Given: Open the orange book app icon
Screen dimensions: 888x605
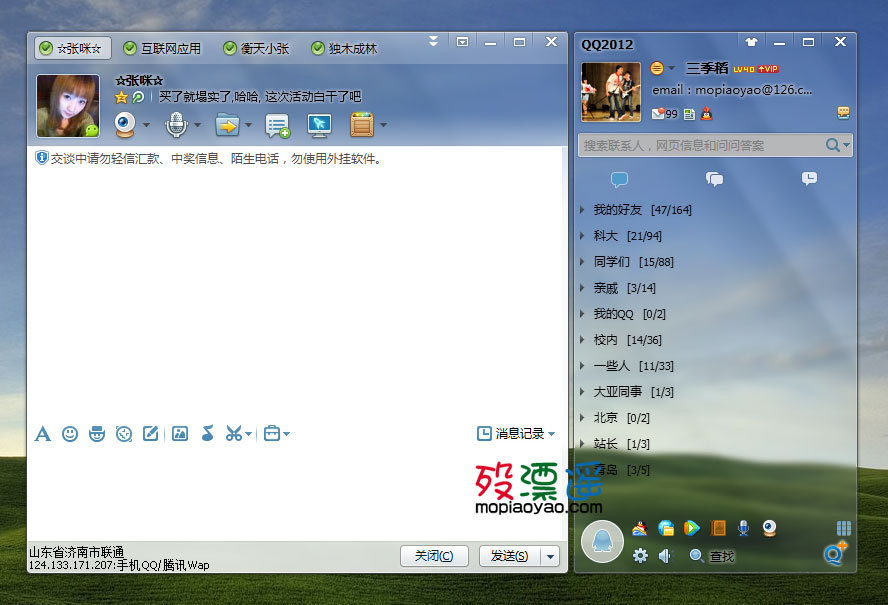Looking at the screenshot, I should pos(718,528).
